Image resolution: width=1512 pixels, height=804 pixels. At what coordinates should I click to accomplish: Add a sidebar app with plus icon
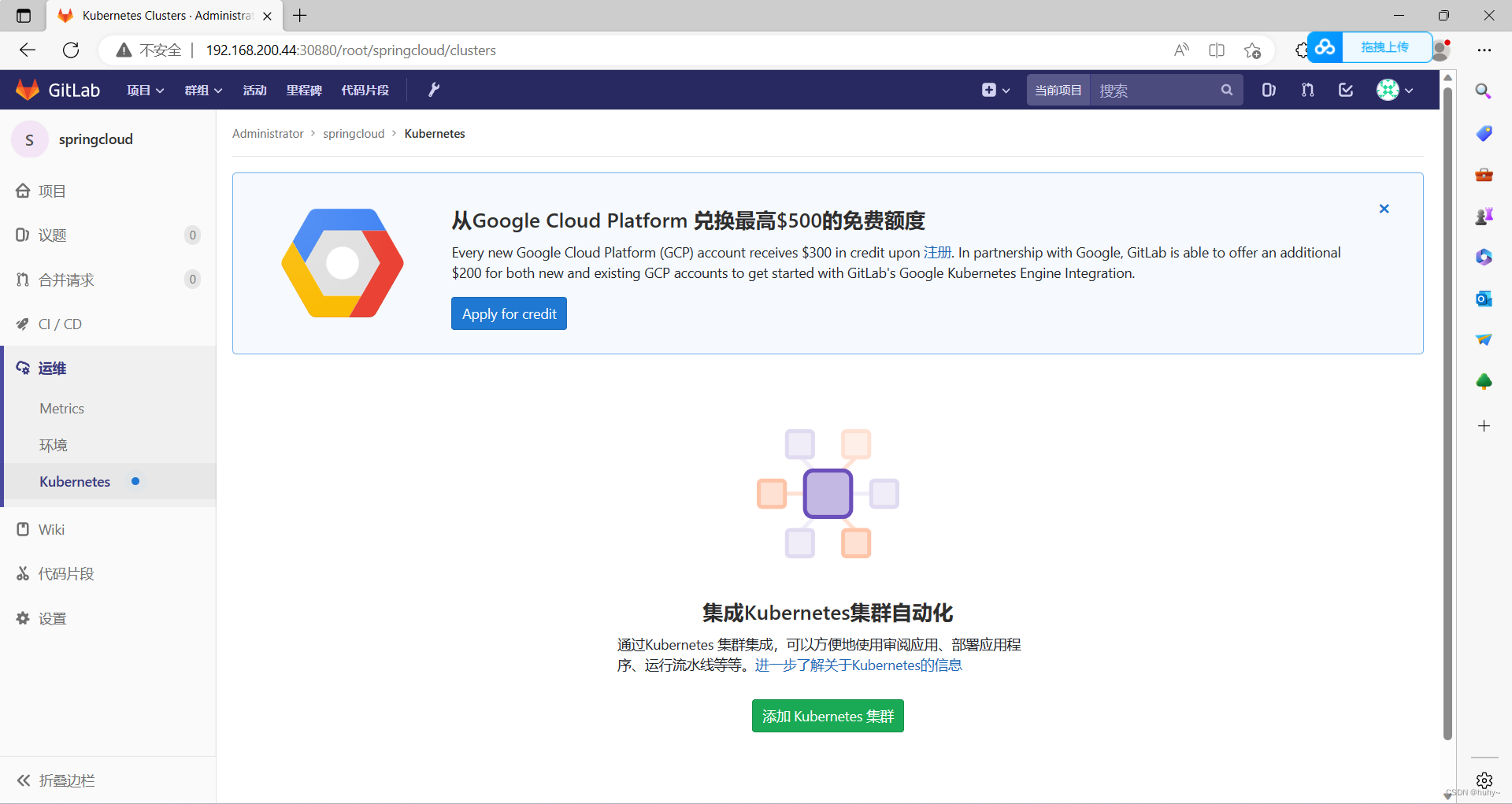(x=1484, y=426)
